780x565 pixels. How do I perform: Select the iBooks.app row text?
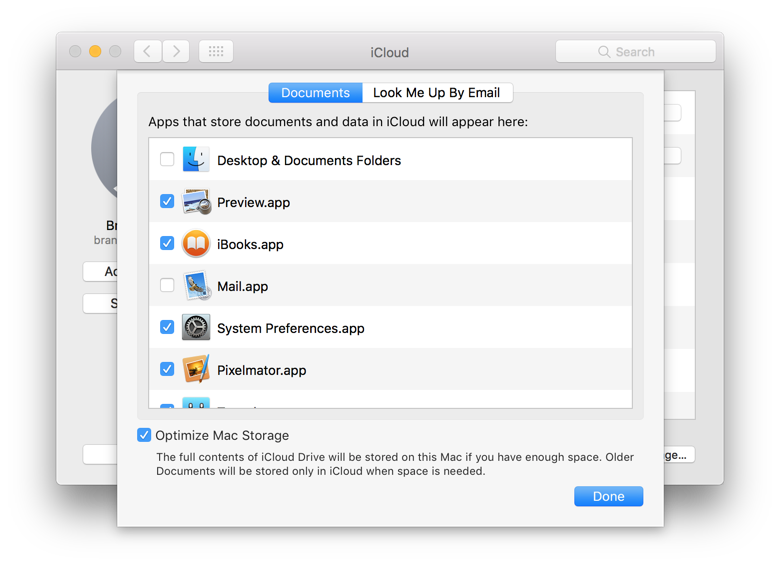pos(250,245)
